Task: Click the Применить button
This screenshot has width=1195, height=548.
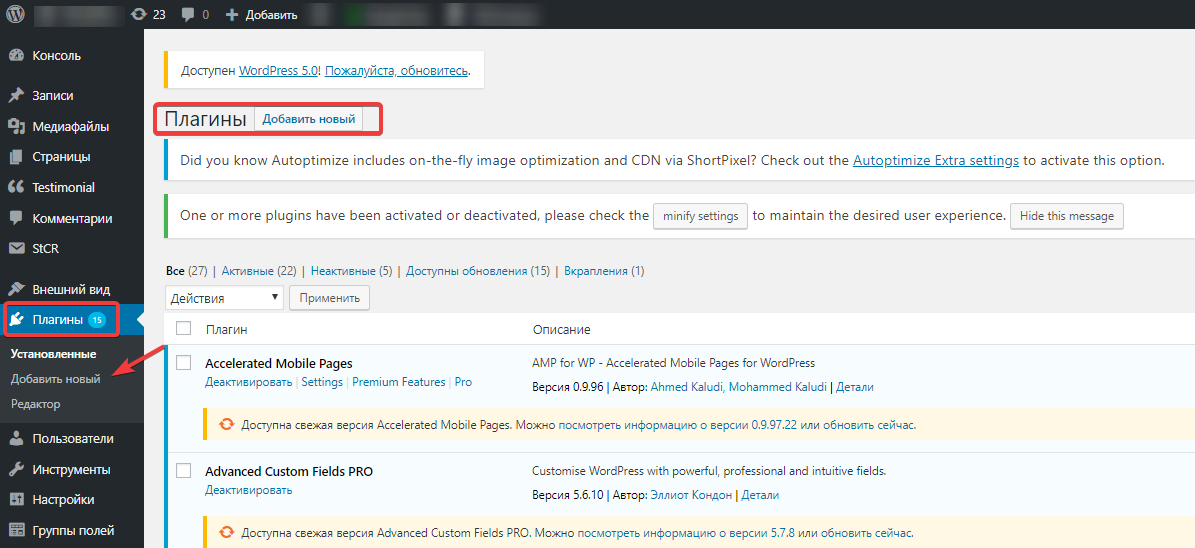Action: pos(329,298)
